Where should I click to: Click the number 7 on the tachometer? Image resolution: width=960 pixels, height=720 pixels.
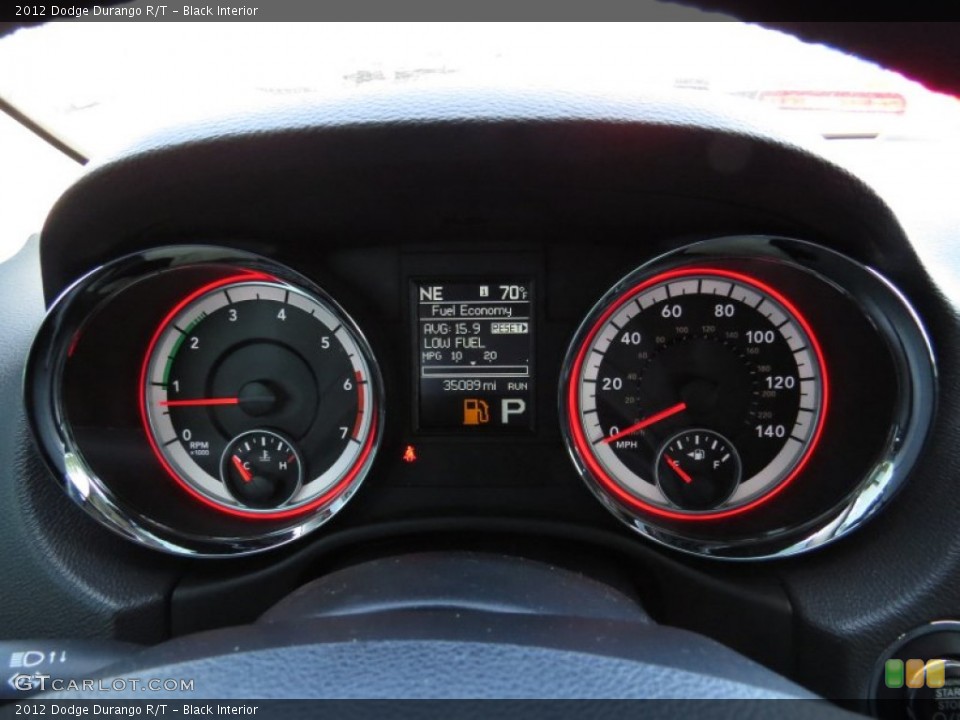coord(343,433)
